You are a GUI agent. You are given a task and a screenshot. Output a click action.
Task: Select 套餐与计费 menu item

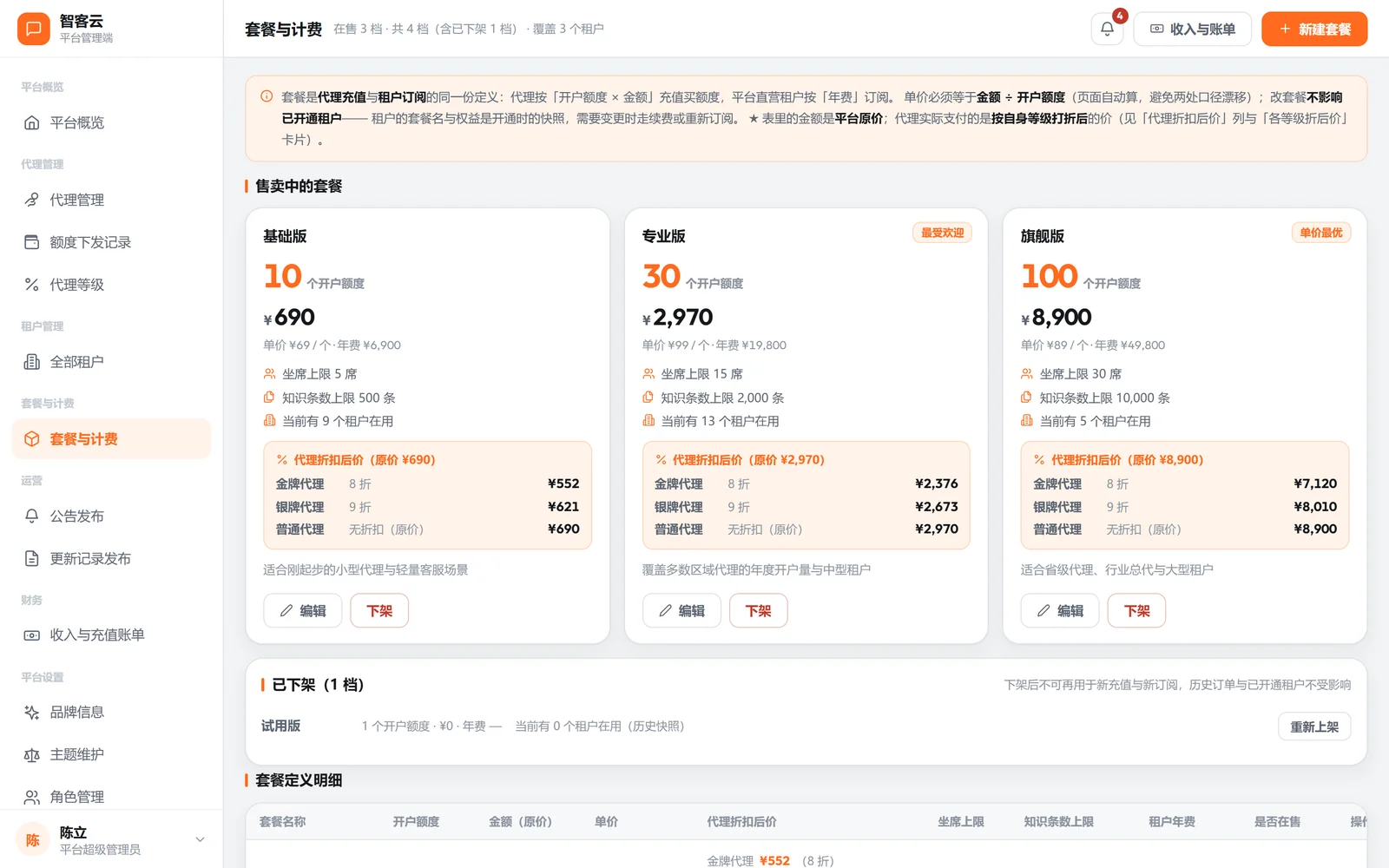111,439
